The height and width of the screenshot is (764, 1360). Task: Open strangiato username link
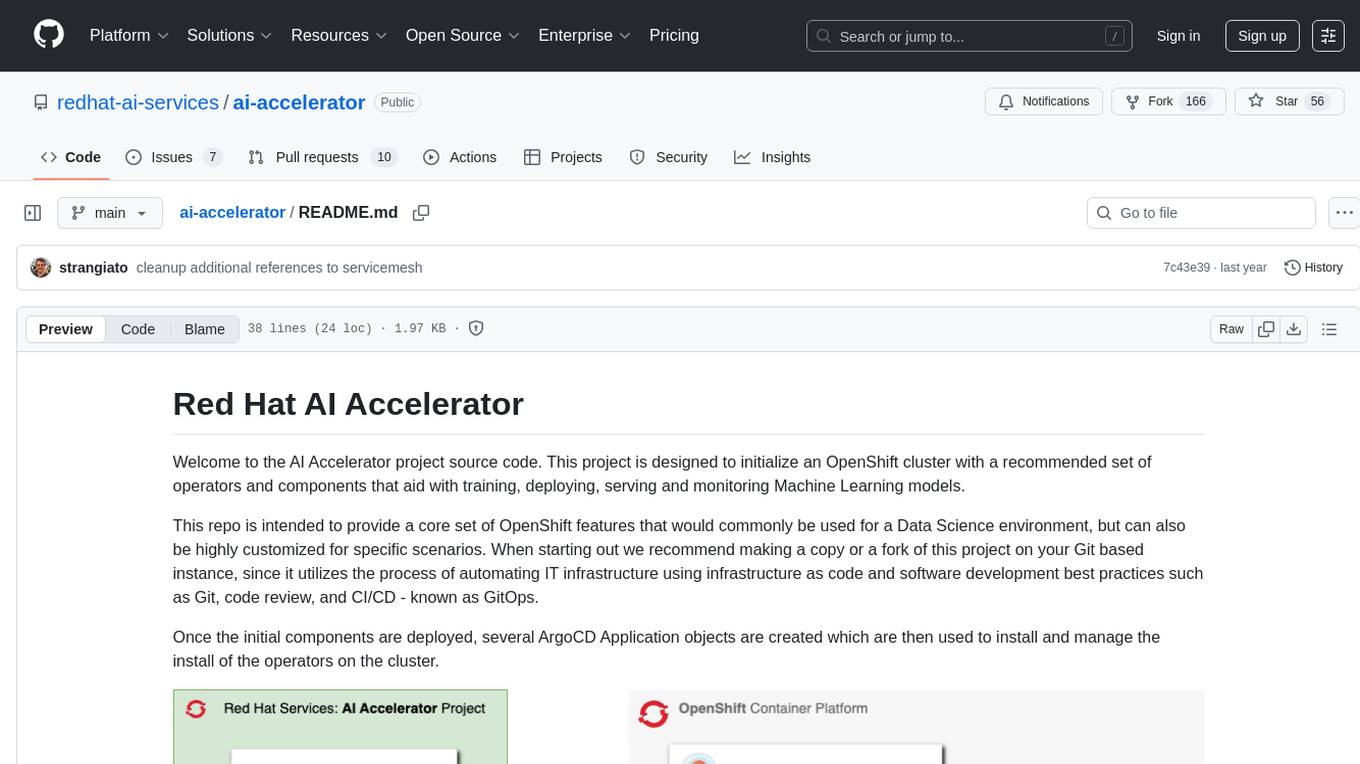click(x=94, y=267)
